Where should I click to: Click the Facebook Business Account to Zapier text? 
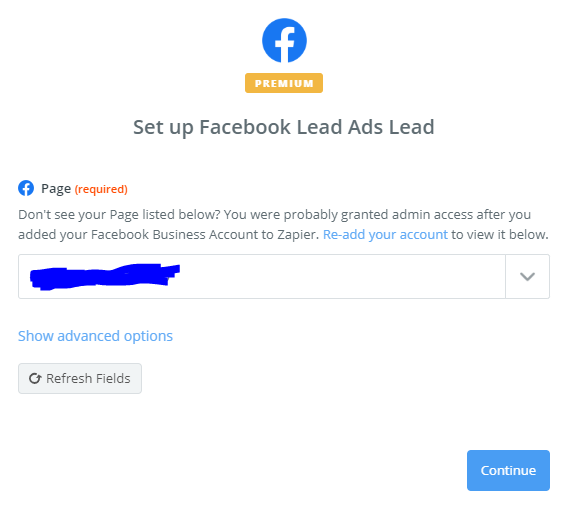coord(205,234)
